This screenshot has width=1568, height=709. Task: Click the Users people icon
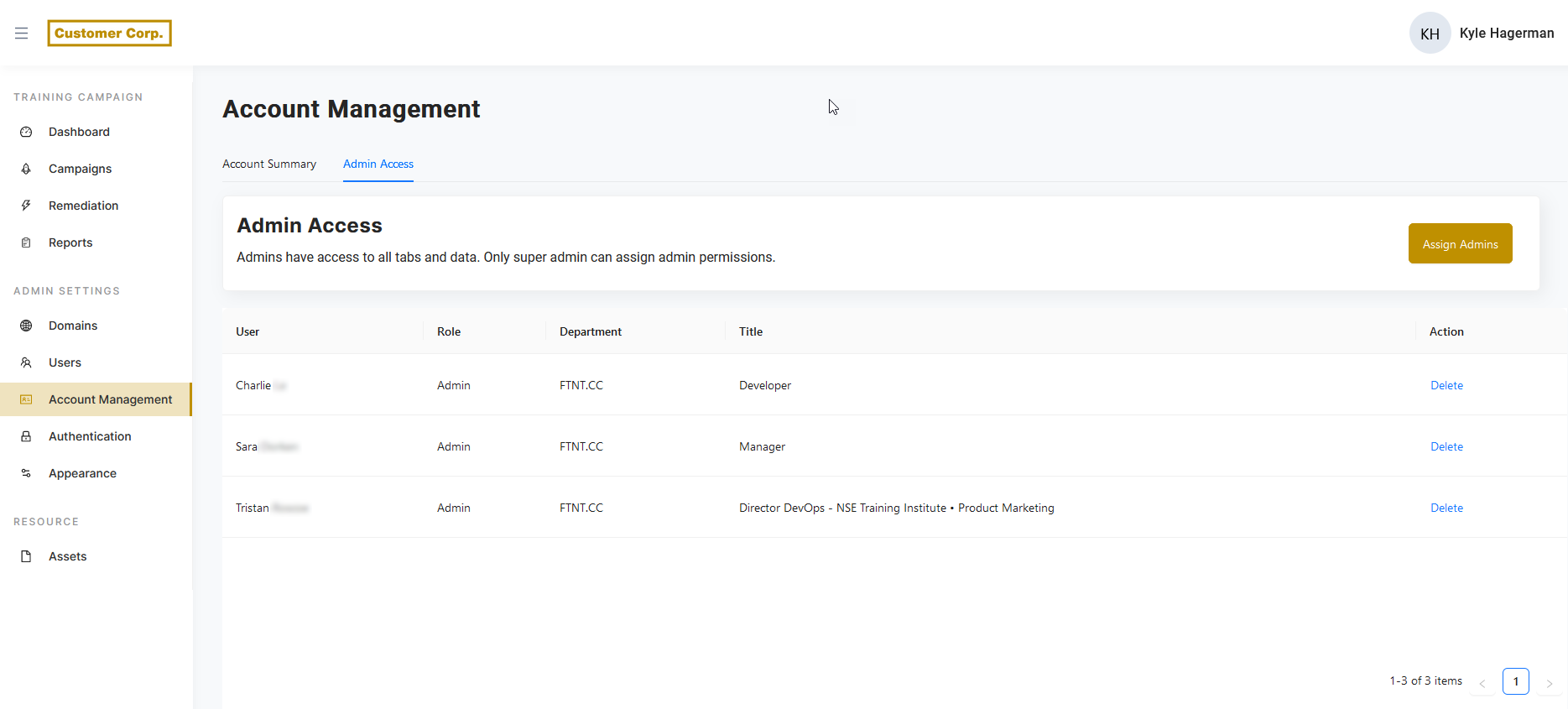(x=26, y=362)
